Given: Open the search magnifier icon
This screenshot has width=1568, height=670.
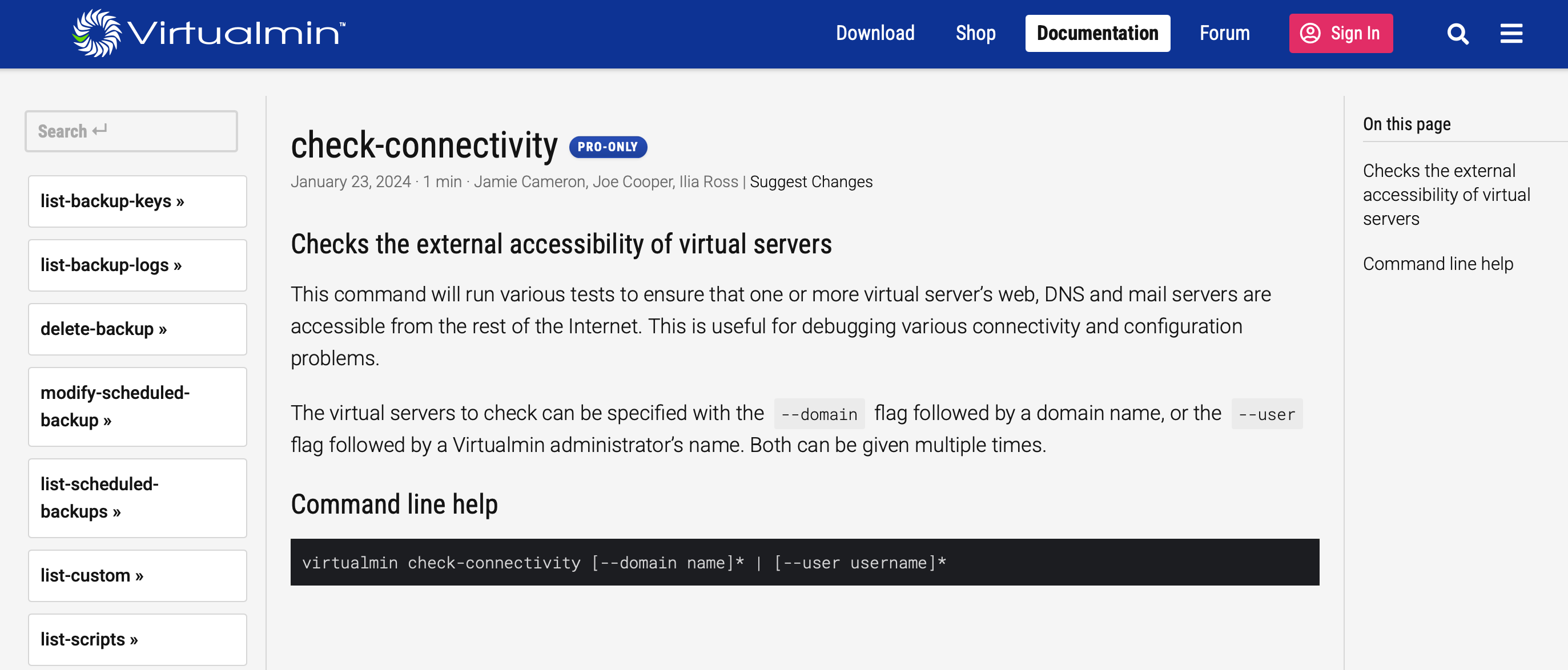Looking at the screenshot, I should click(1457, 34).
